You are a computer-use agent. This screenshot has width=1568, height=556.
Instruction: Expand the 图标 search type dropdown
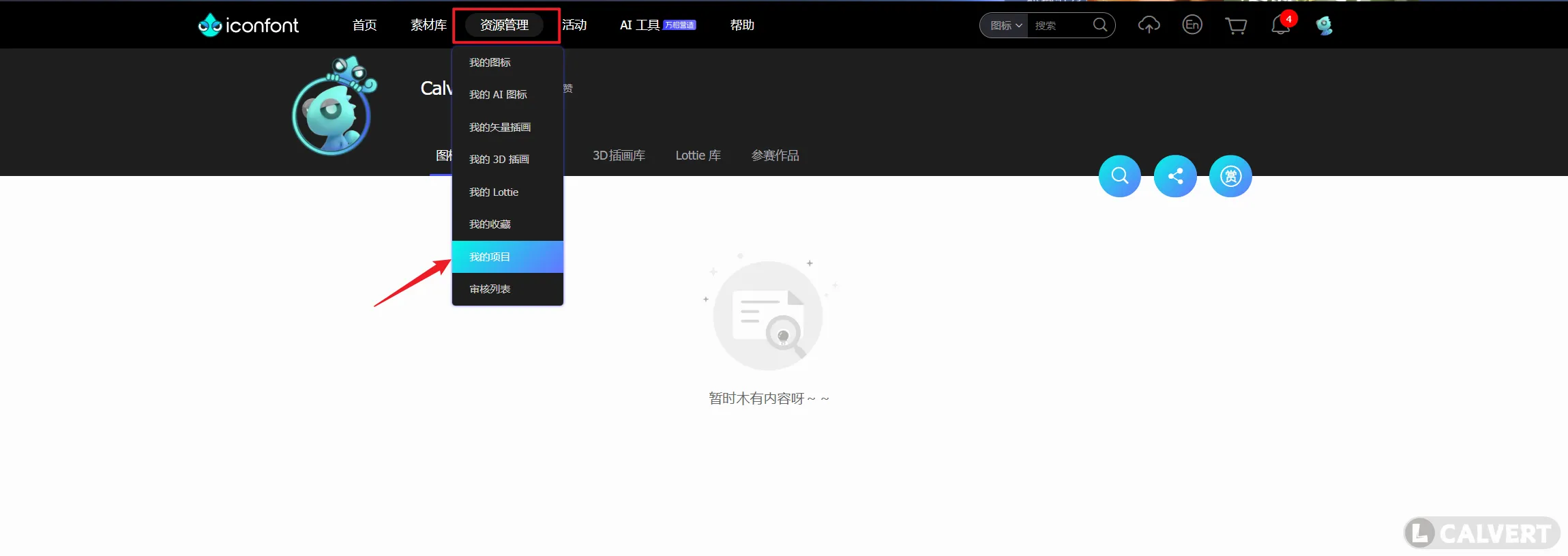point(1005,25)
